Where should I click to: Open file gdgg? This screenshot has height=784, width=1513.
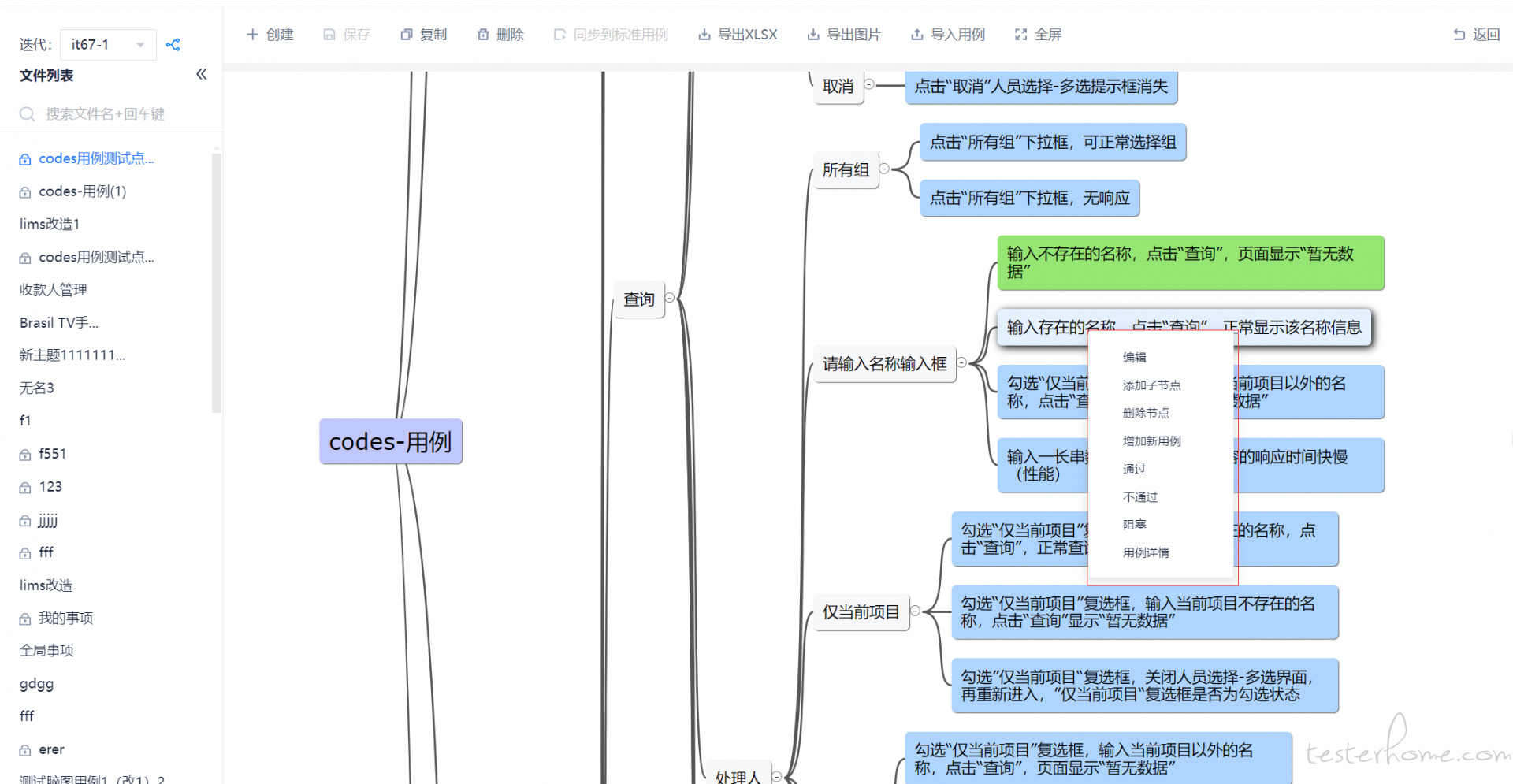coord(36,684)
